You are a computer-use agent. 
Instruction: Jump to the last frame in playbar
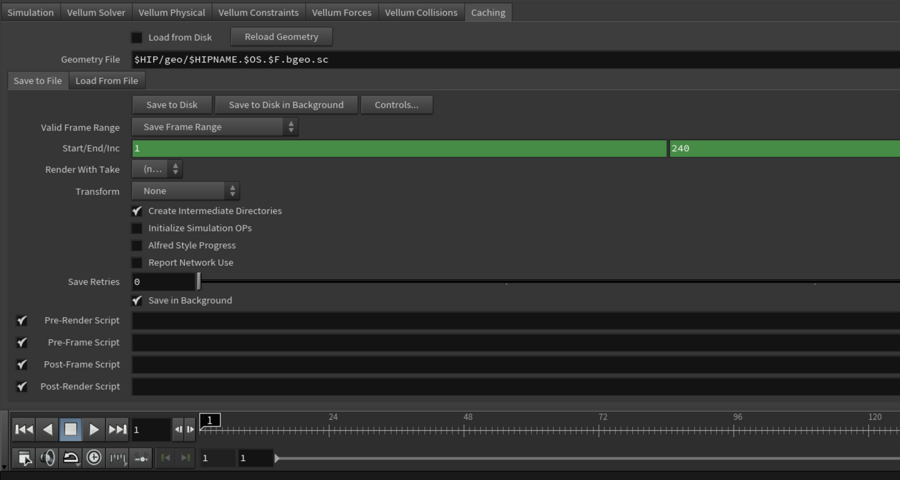coord(118,429)
